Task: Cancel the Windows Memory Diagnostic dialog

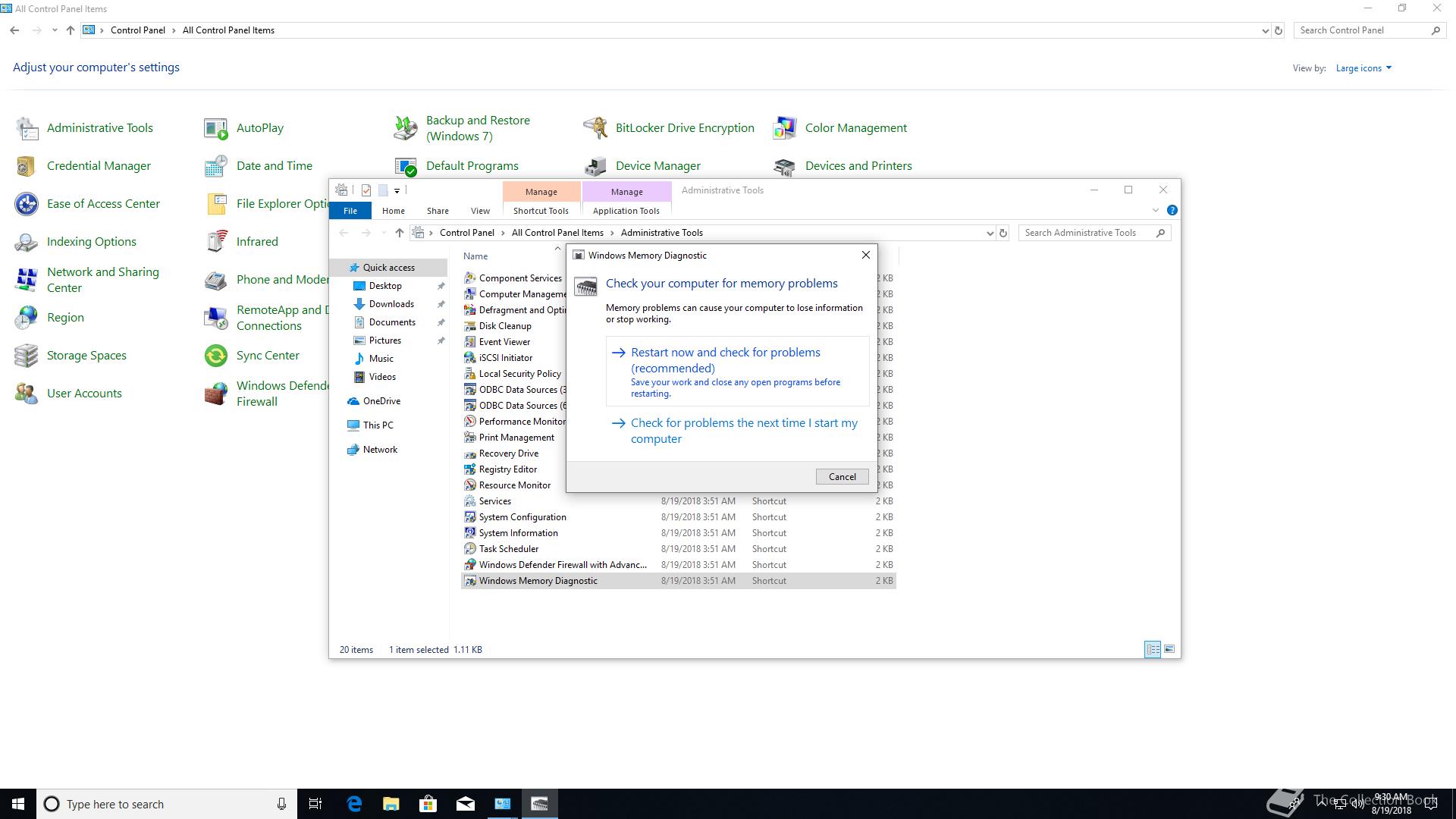Action: pyautogui.click(x=842, y=476)
